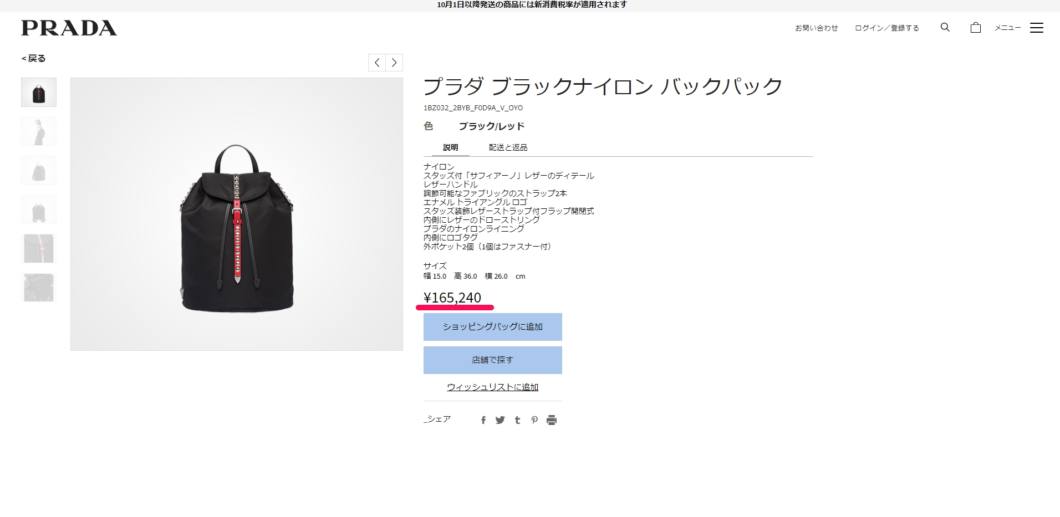Screen dimensions: 1060x517
Task: Switch to the 配送と返品 tab
Action: (508, 147)
